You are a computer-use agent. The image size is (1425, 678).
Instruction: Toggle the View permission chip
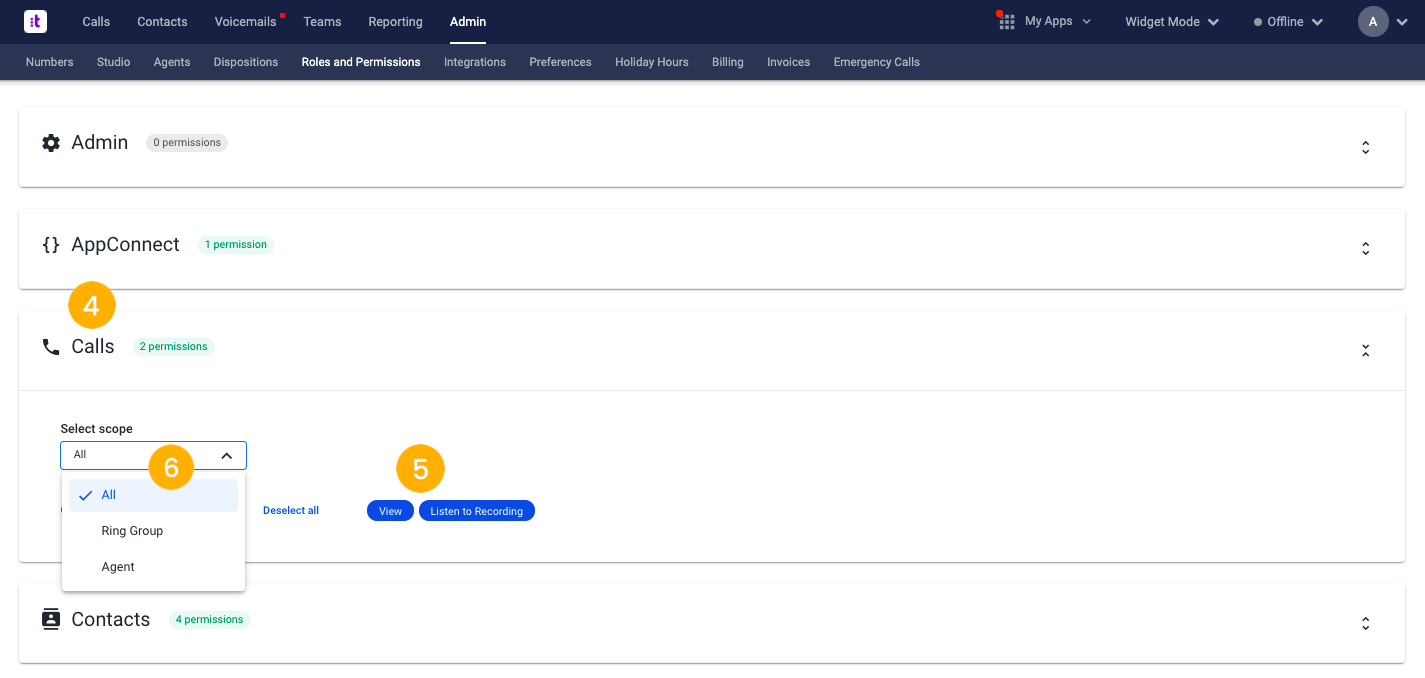(x=390, y=511)
